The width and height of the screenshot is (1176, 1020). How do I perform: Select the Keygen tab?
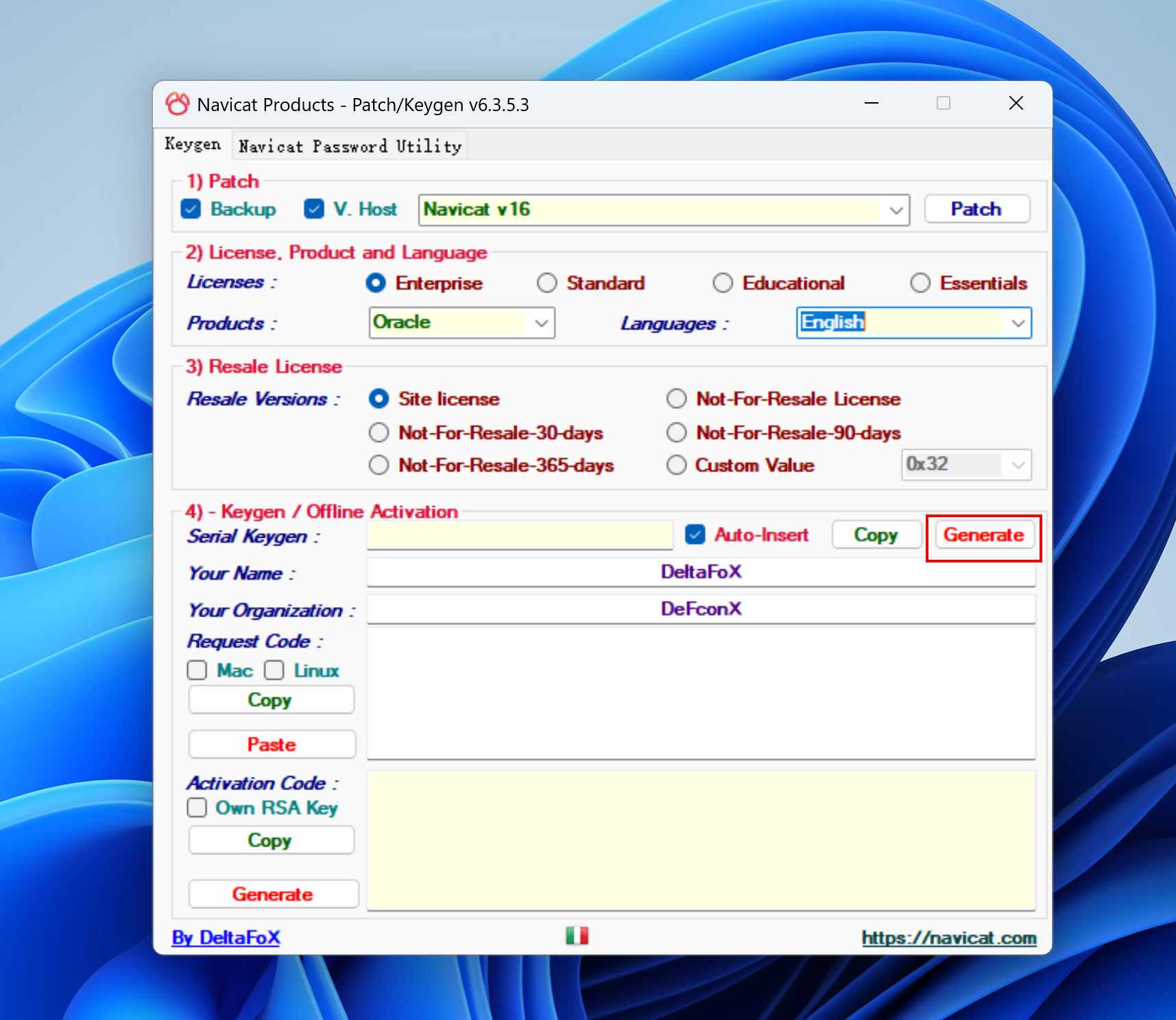click(193, 145)
